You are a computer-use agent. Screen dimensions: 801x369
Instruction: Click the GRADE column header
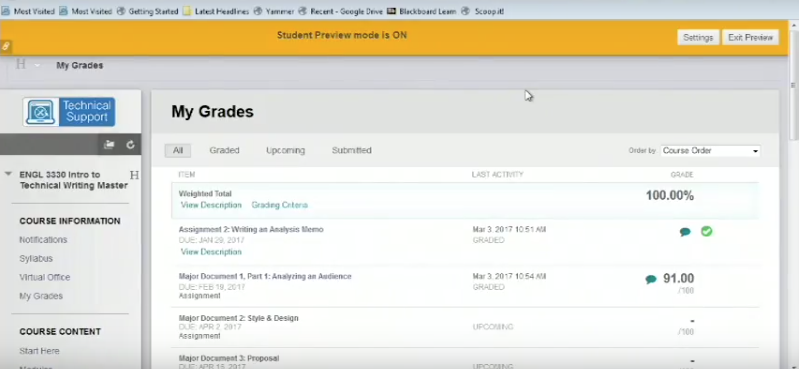click(x=682, y=175)
